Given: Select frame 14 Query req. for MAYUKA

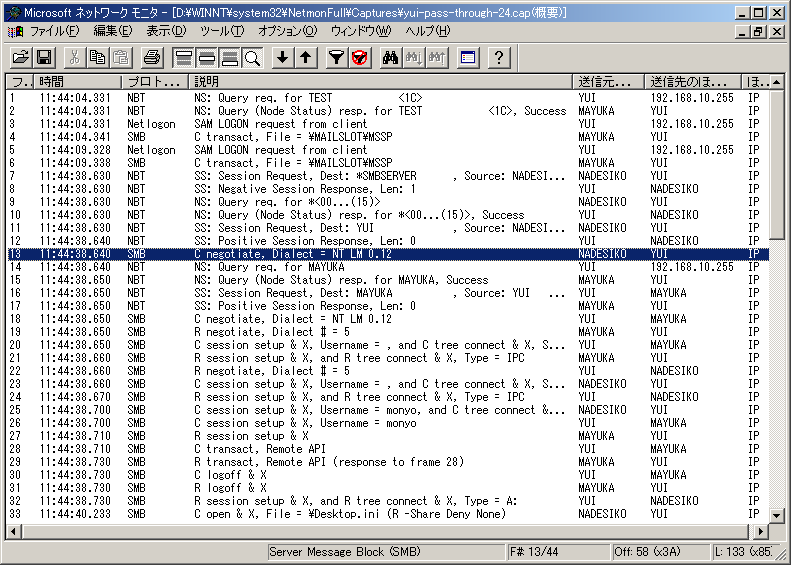Looking at the screenshot, I should point(387,267).
